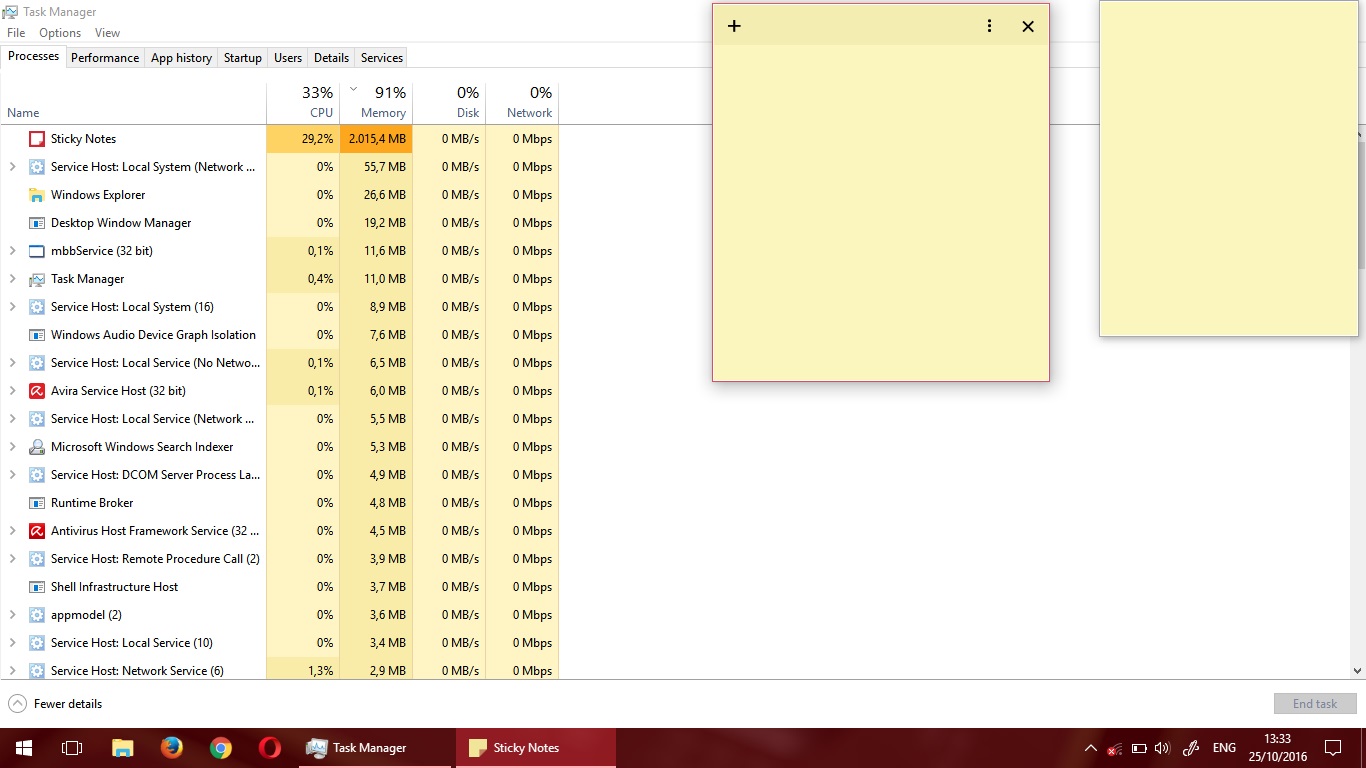
Task: Expand the mbbService (32 bit) process
Action: click(x=12, y=251)
